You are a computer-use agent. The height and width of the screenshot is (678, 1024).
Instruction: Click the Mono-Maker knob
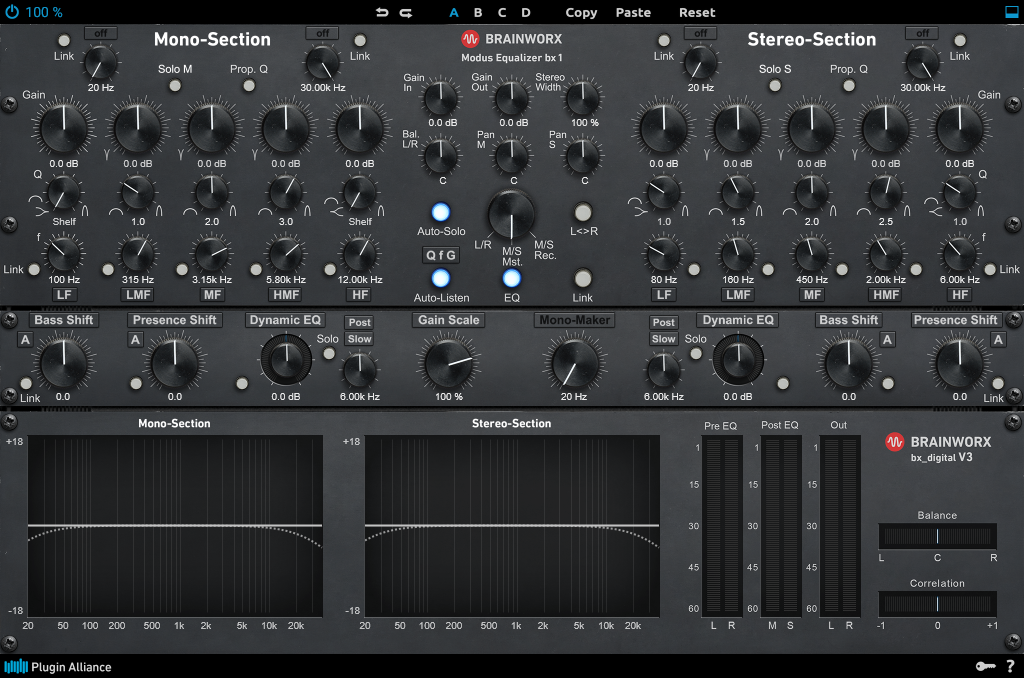click(574, 363)
